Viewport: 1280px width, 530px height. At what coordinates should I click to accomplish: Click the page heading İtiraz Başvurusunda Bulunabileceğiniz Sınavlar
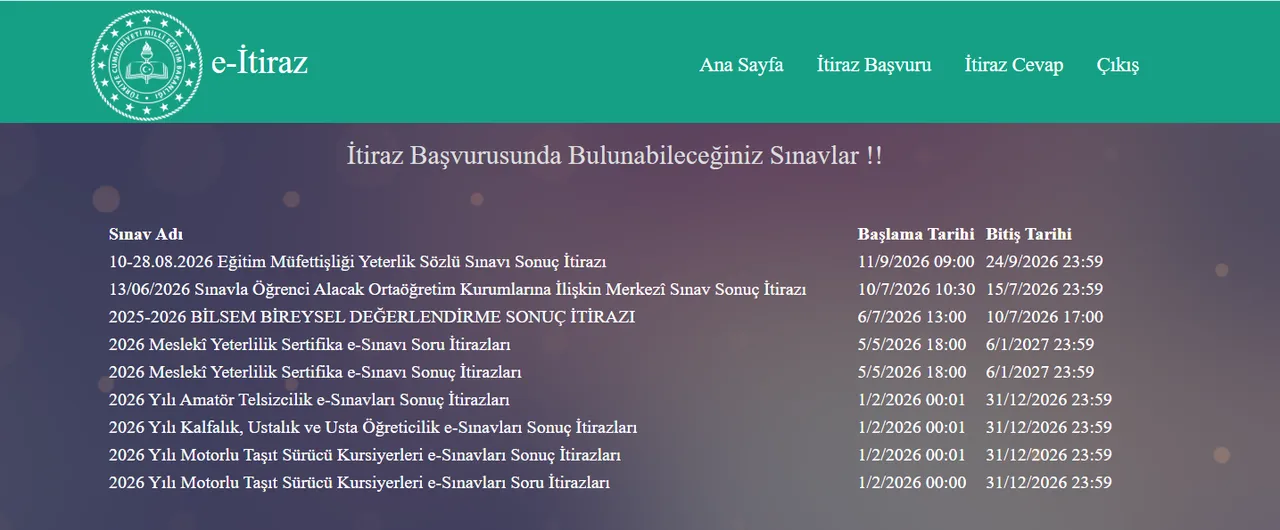tap(614, 156)
